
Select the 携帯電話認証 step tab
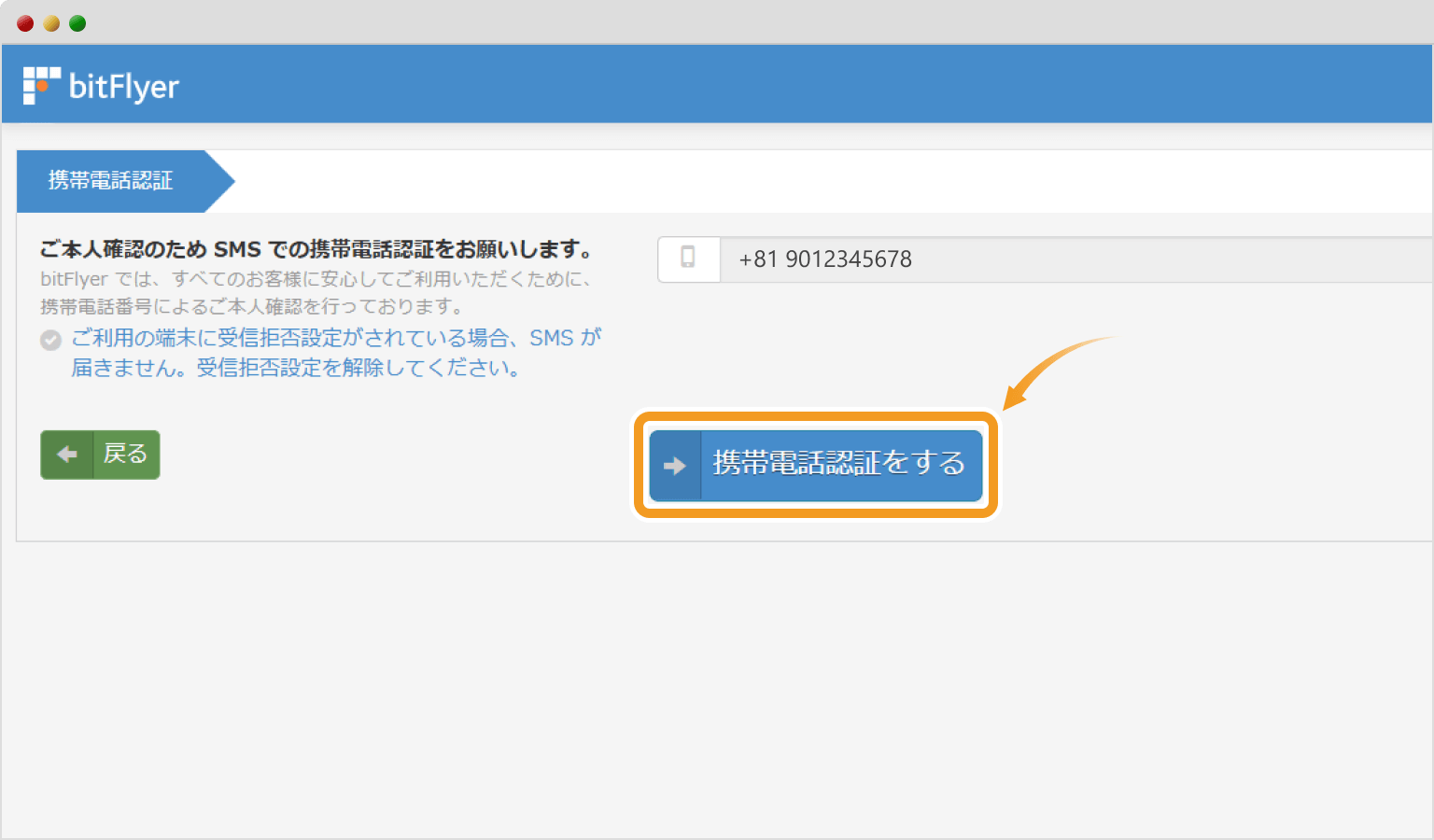coord(112,180)
